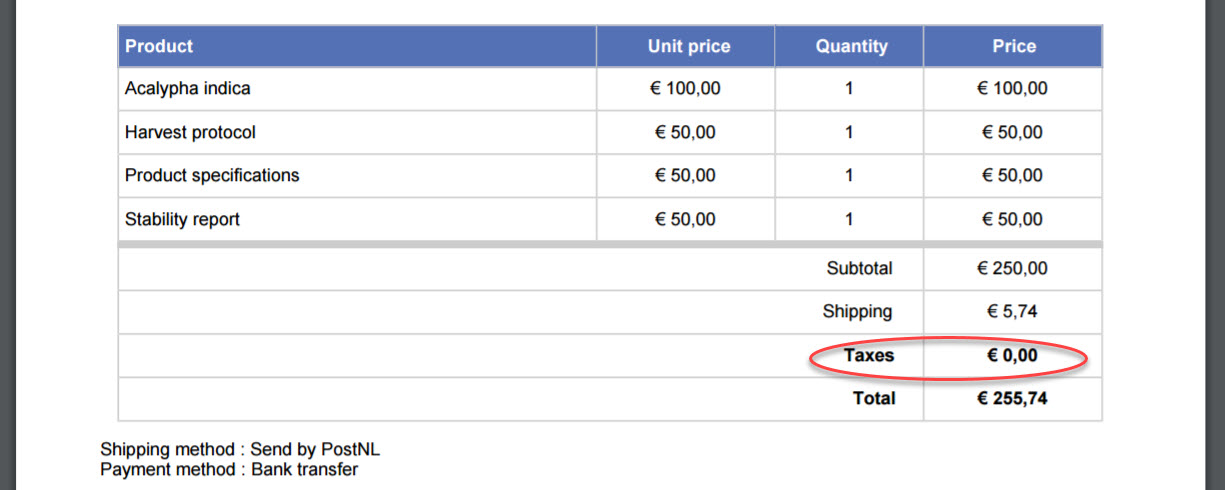
Task: Select the € 5,74 shipping cost
Action: pyautogui.click(x=1012, y=311)
